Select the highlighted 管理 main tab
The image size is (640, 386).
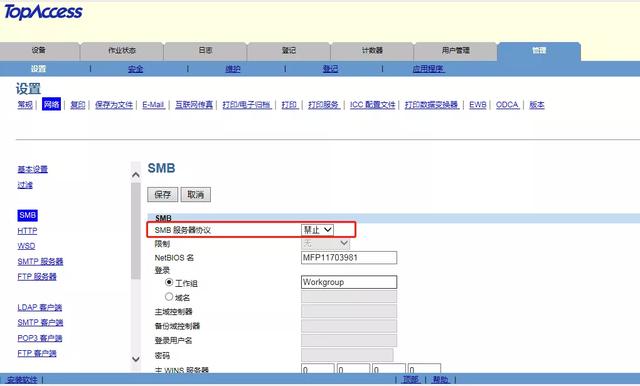click(539, 51)
